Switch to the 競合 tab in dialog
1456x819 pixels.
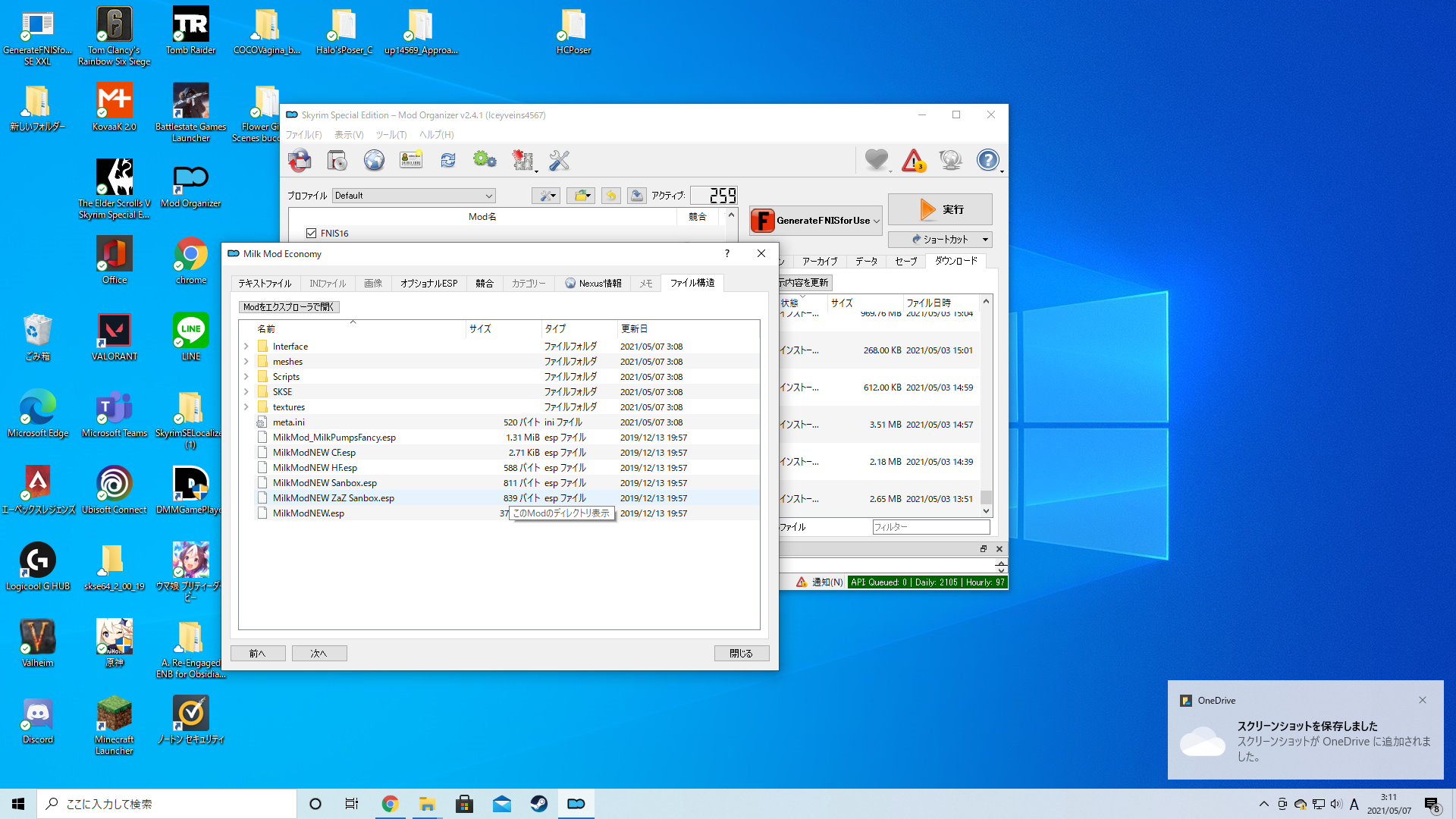(x=485, y=284)
